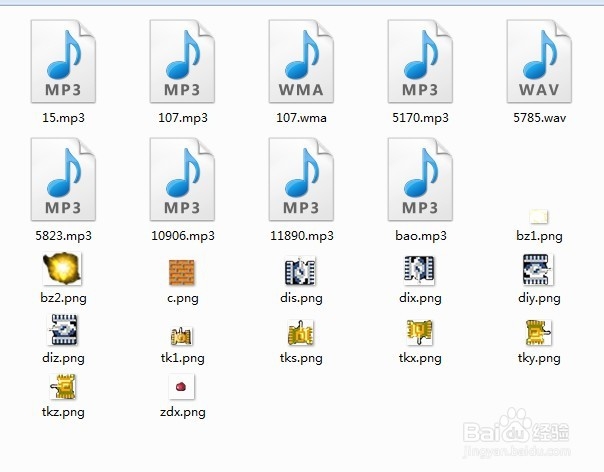Select the bao.mp3 audio file icon
Screen dimensions: 604x472
pyautogui.click(x=420, y=180)
